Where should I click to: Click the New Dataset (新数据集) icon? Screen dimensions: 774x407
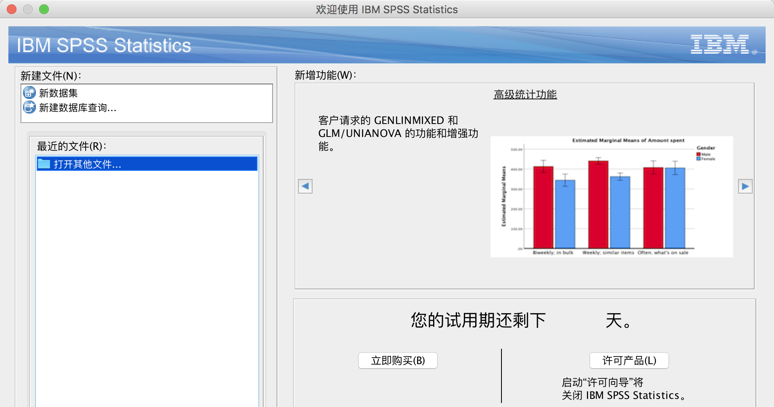[29, 93]
